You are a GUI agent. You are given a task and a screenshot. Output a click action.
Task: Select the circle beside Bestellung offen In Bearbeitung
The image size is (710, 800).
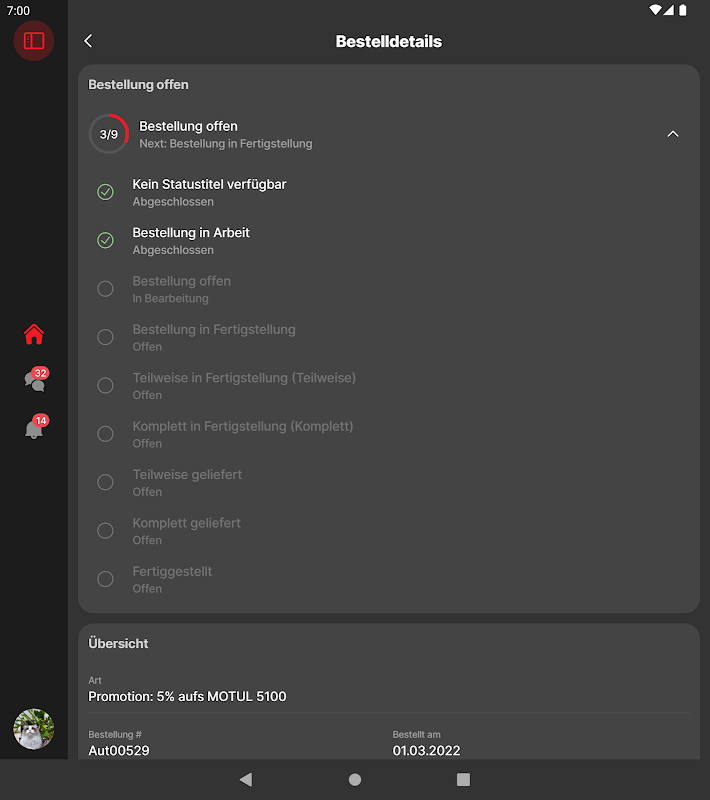(106, 289)
